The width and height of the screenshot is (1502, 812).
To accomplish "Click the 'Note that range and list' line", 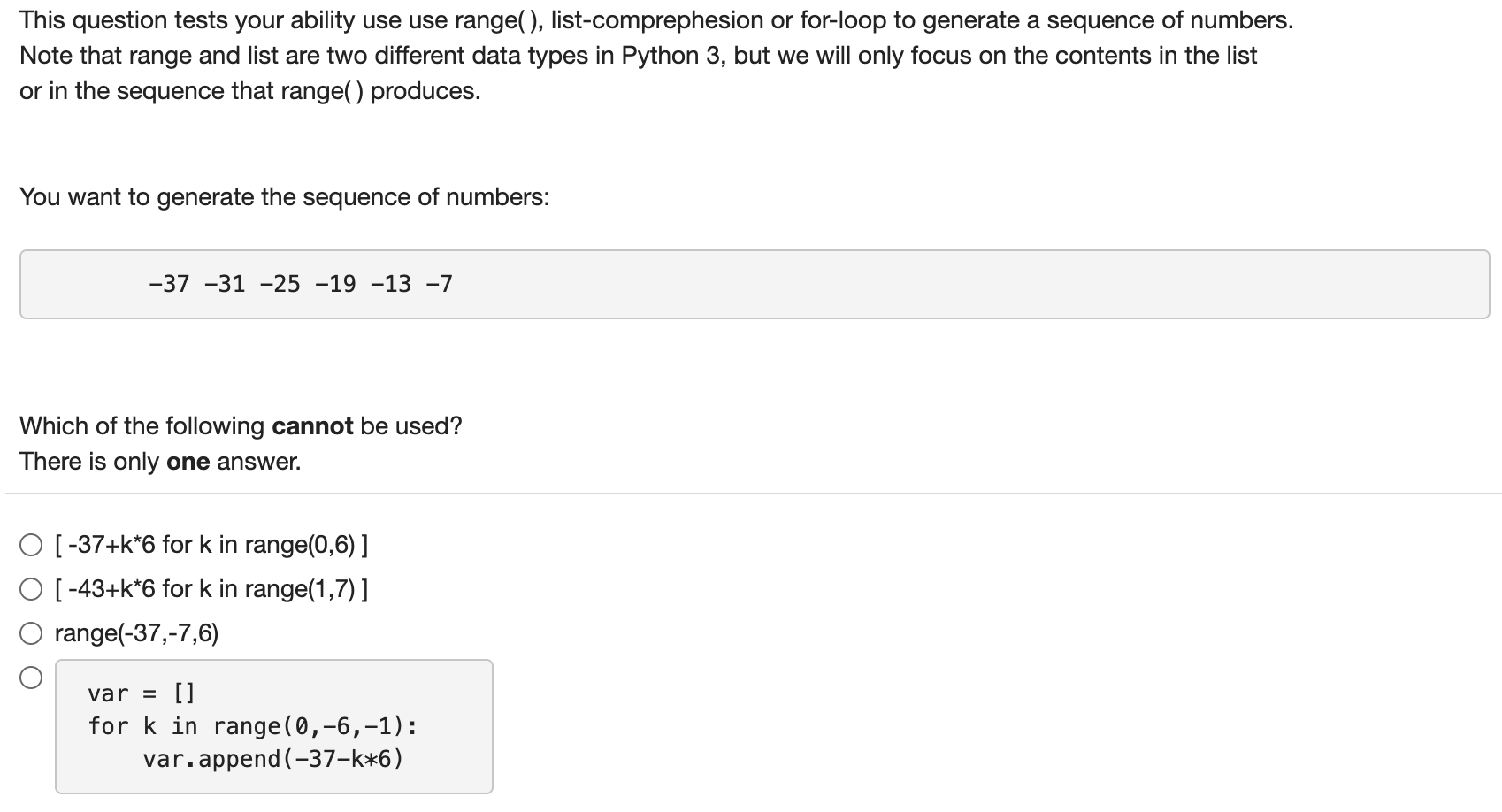I will pyautogui.click(x=639, y=56).
